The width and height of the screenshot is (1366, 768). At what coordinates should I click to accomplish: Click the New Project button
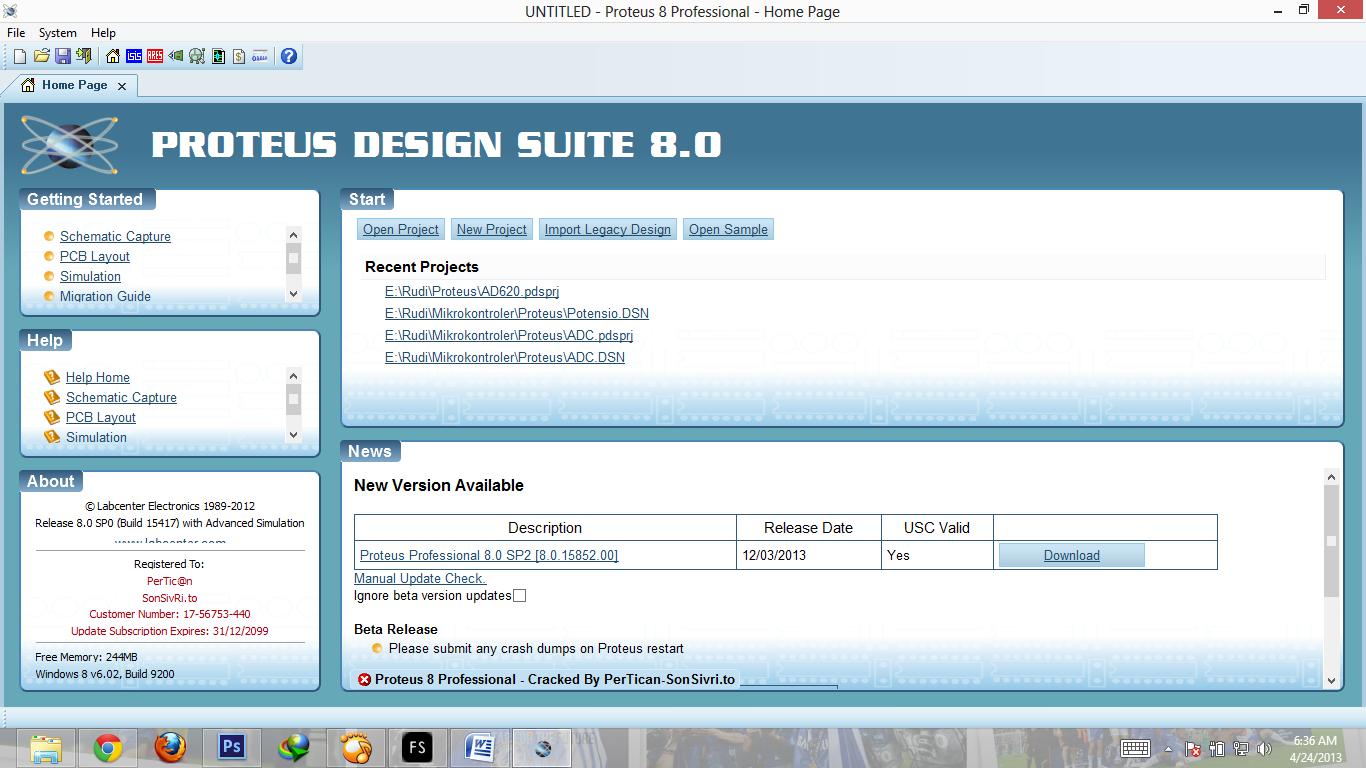[492, 229]
